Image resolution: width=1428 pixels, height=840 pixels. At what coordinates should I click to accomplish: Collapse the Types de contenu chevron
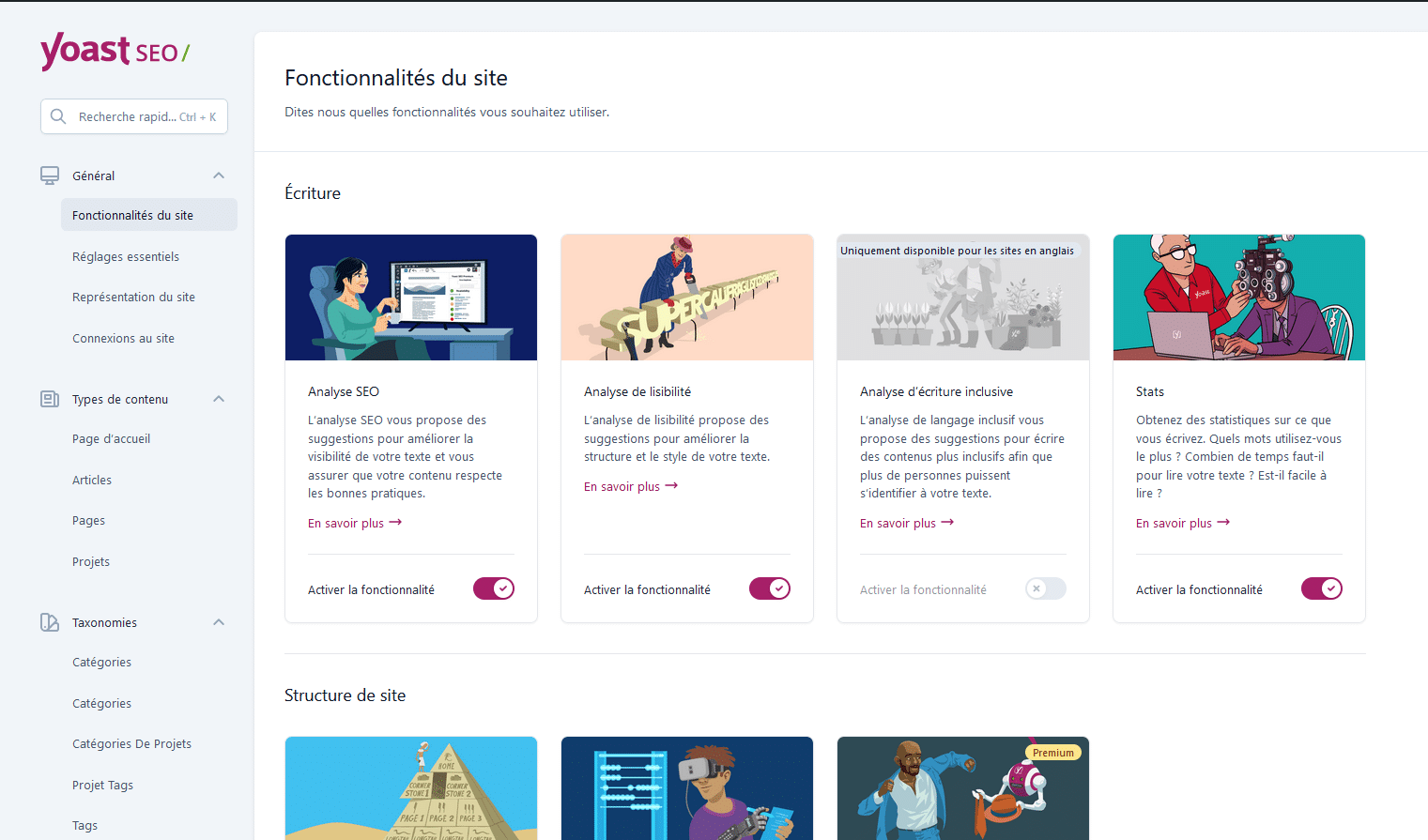click(x=219, y=399)
